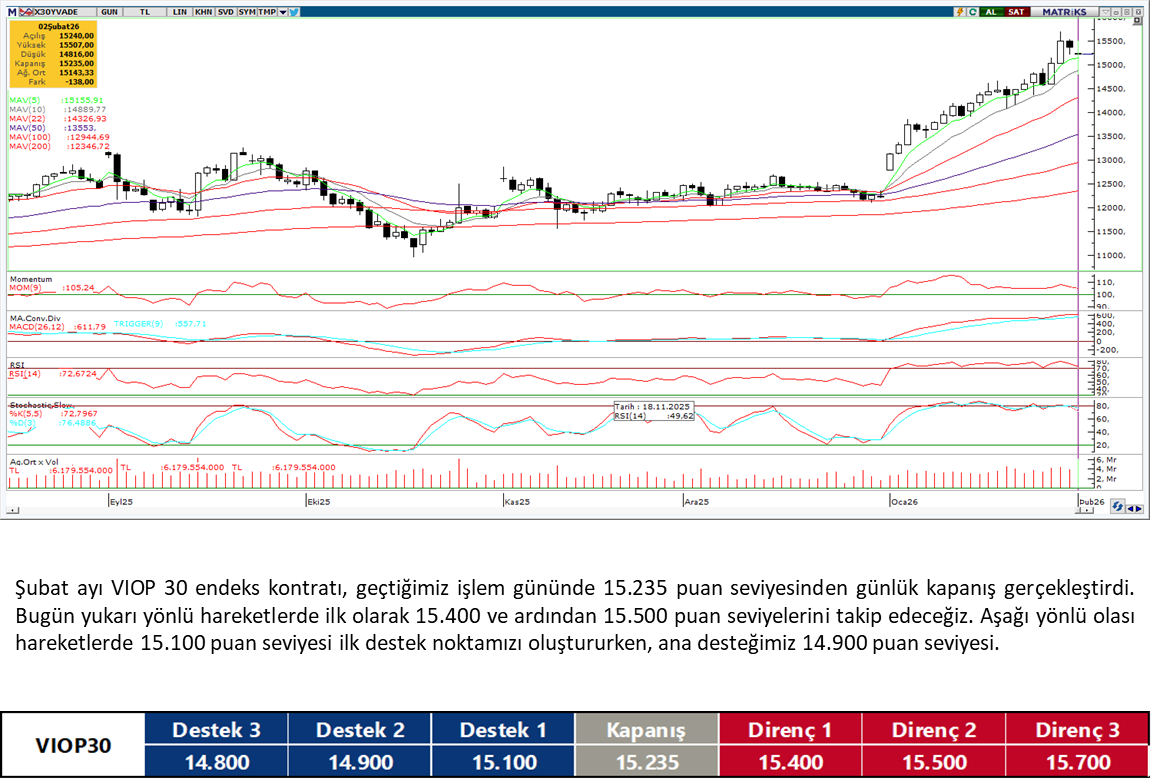Click the chart type icon beside X30YVADE
1151x779 pixels.
26,11
